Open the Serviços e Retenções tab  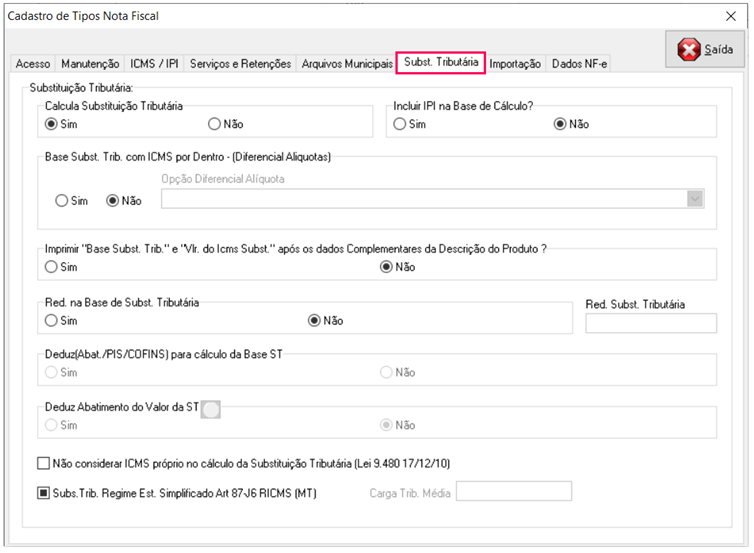[x=240, y=64]
